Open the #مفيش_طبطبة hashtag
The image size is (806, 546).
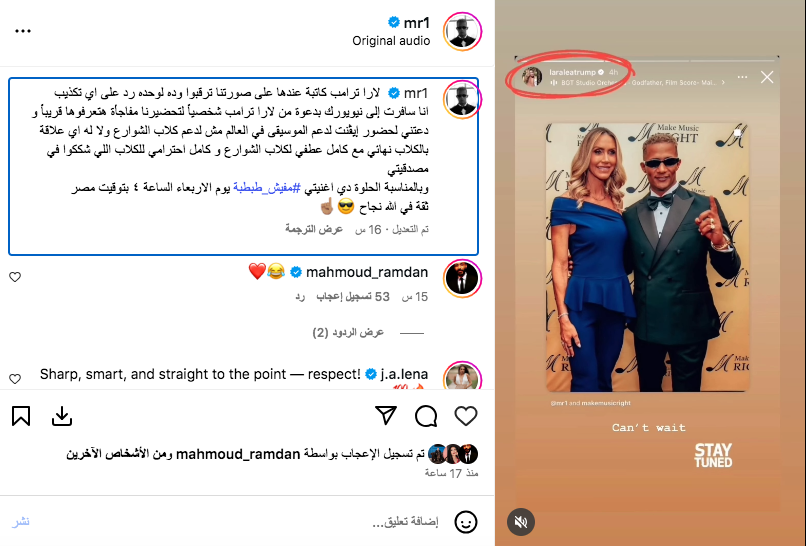click(x=267, y=188)
